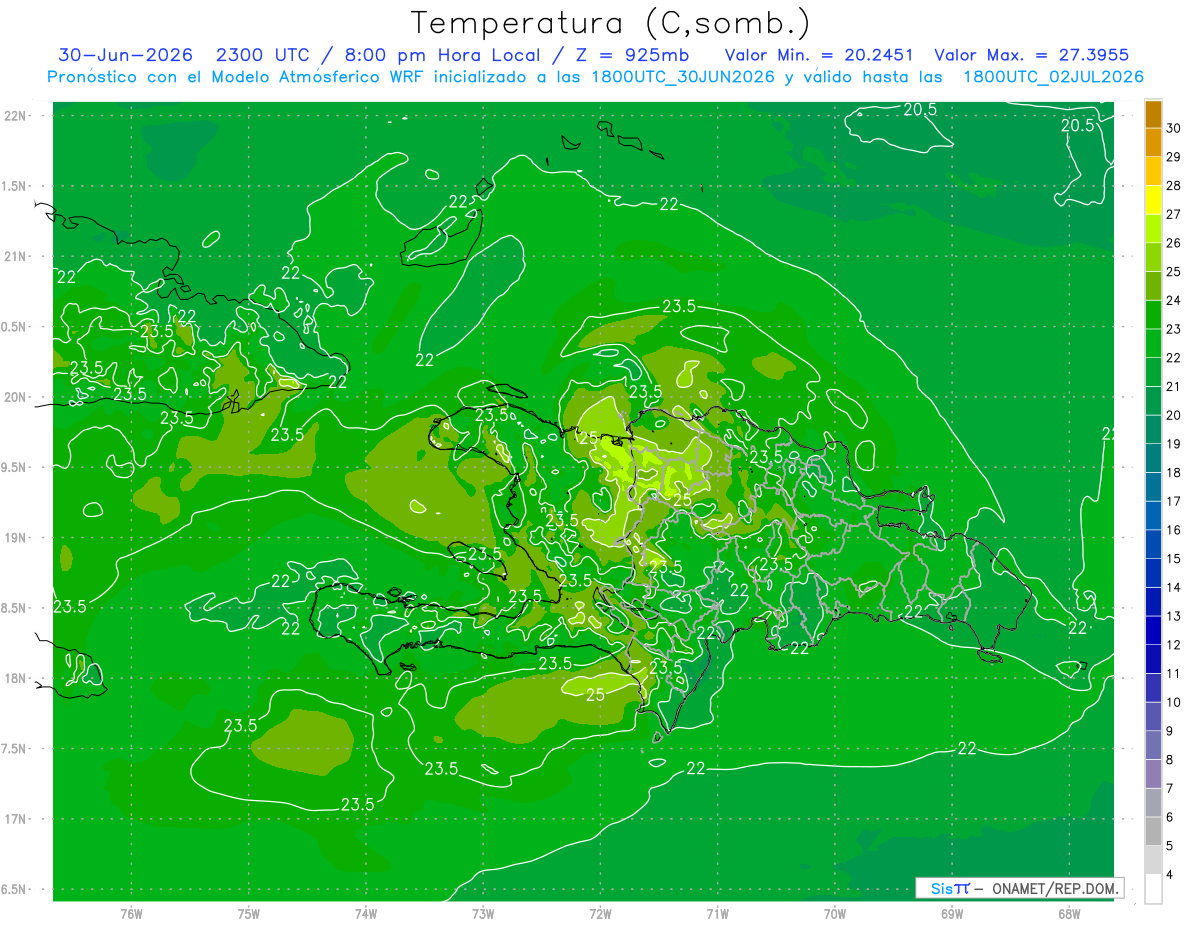Click the '73W' longitude label
The height and width of the screenshot is (927, 1200).
[x=483, y=913]
